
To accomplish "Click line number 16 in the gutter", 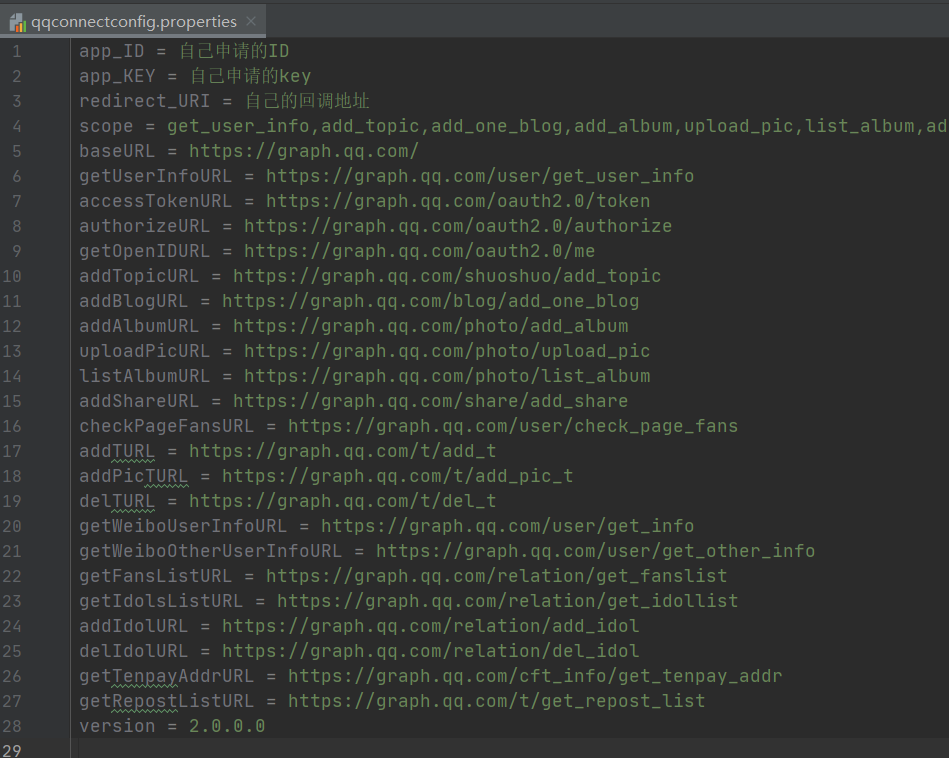I will point(12,426).
